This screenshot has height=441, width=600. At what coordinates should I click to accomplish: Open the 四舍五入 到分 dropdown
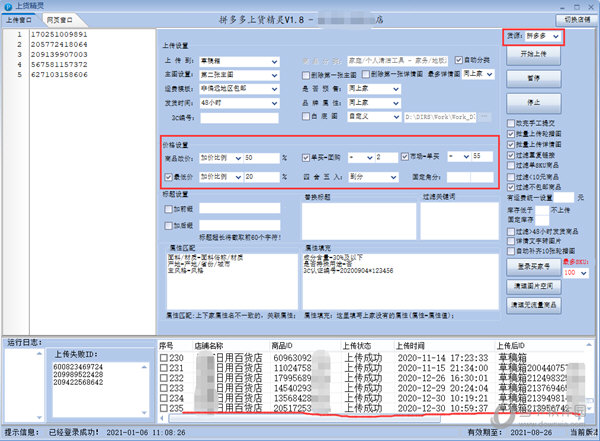(x=393, y=177)
